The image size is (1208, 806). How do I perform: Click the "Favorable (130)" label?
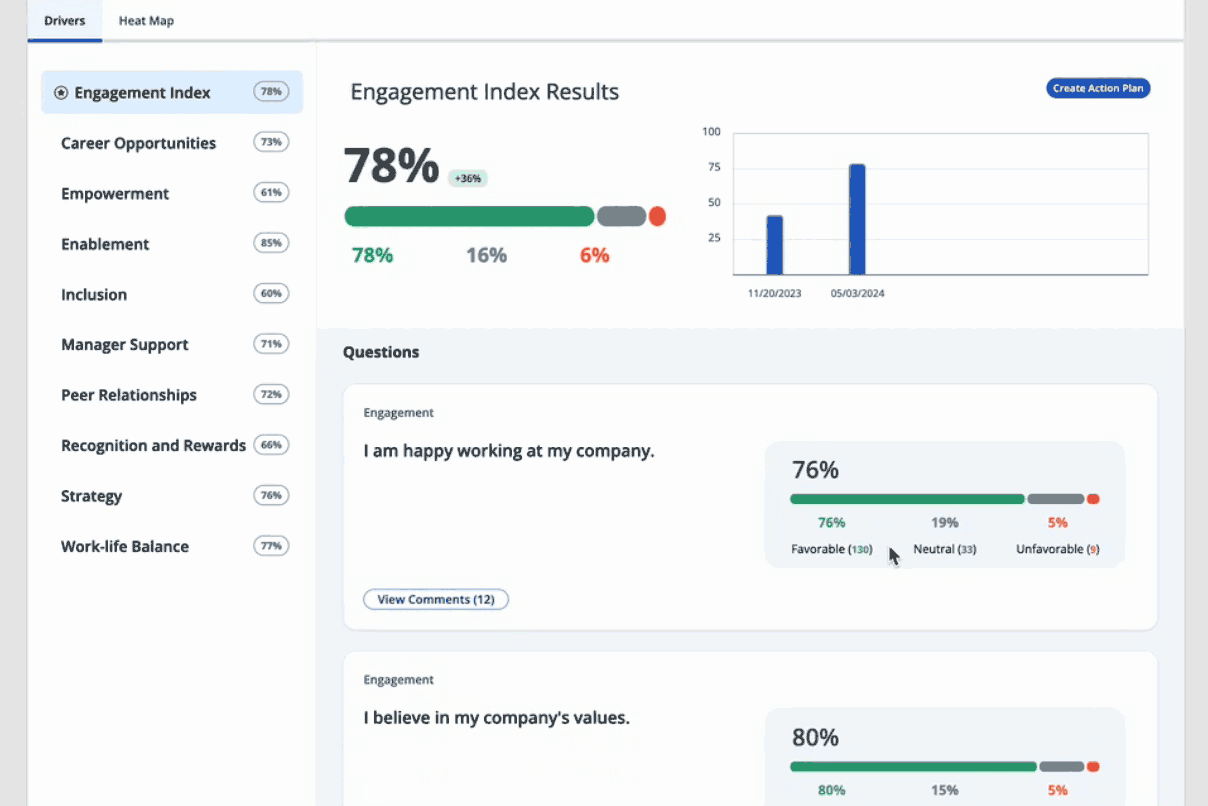coord(832,549)
